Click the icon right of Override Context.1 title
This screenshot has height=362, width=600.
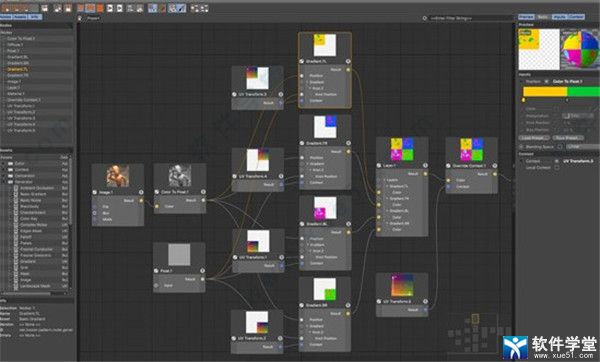[x=495, y=166]
